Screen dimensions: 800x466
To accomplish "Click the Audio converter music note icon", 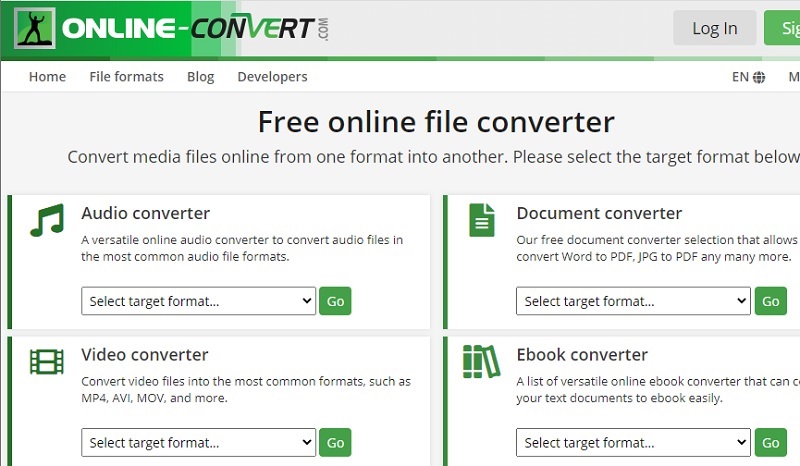I will (x=47, y=220).
